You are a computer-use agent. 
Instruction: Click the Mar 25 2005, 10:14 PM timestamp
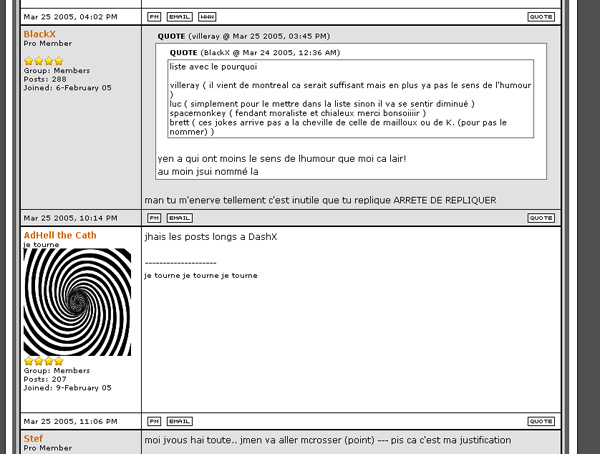pyautogui.click(x=70, y=217)
